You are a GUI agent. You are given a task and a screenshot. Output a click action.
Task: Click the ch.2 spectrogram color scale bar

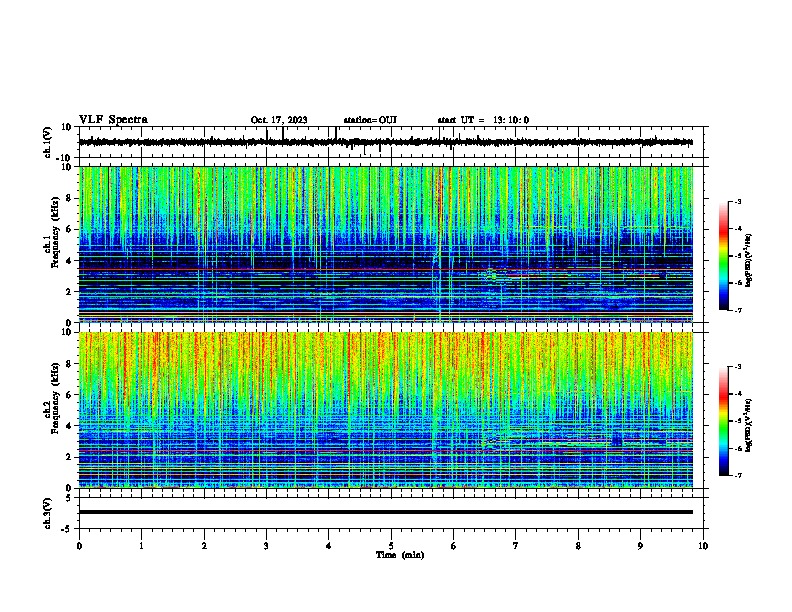pos(724,421)
